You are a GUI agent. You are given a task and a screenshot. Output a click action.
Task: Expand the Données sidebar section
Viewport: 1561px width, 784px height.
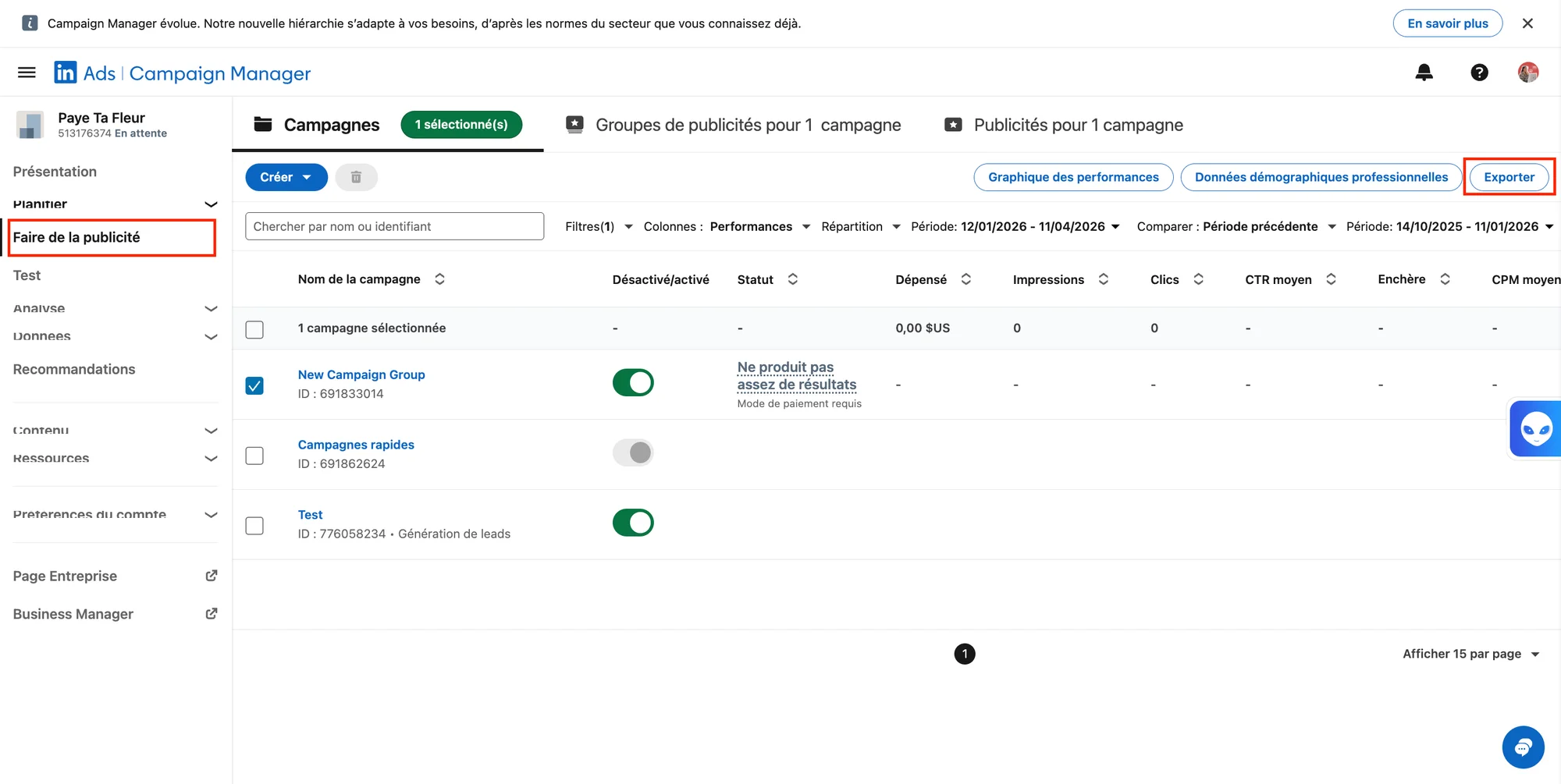115,336
